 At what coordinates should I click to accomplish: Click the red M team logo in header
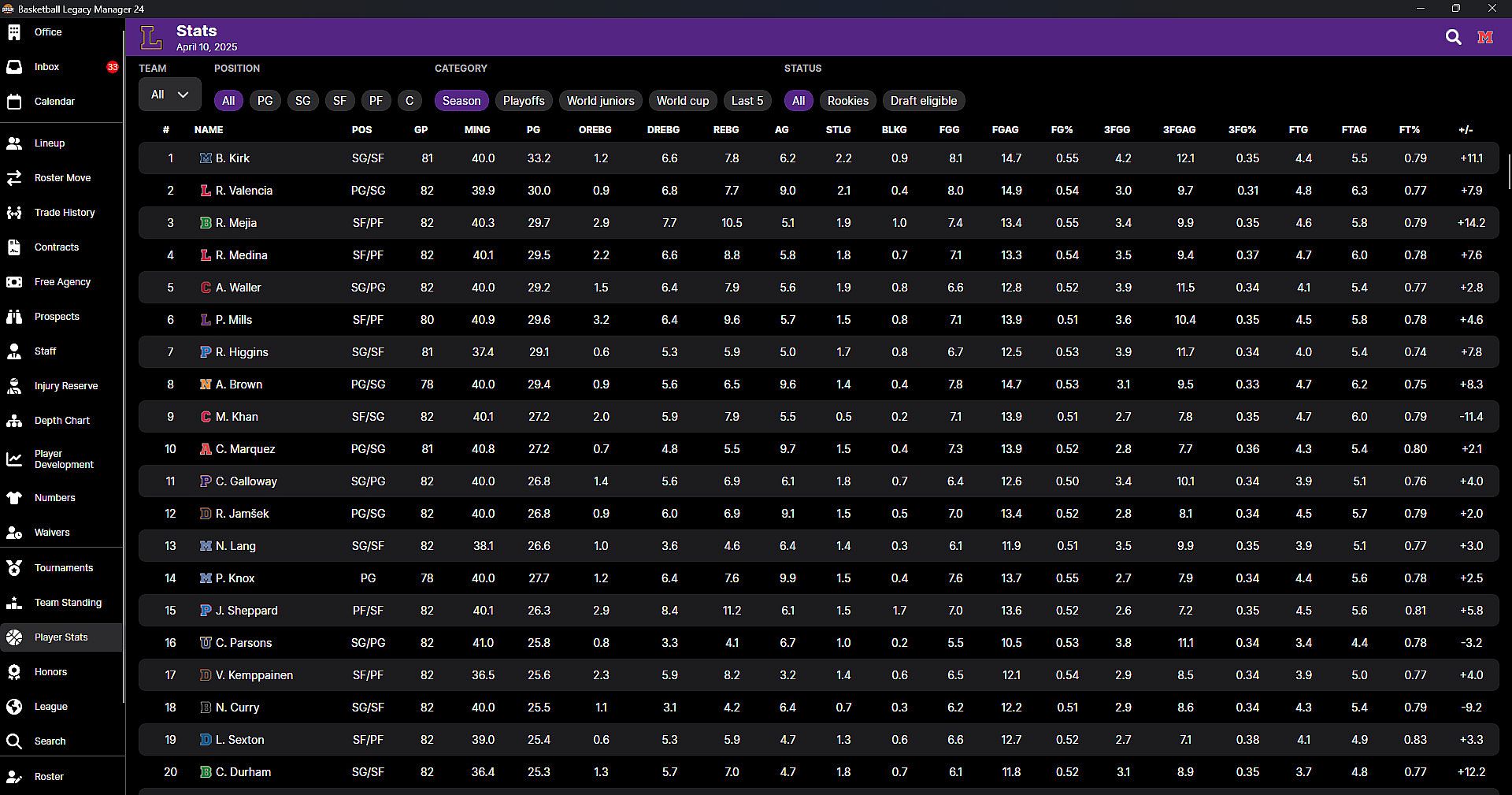(1485, 37)
